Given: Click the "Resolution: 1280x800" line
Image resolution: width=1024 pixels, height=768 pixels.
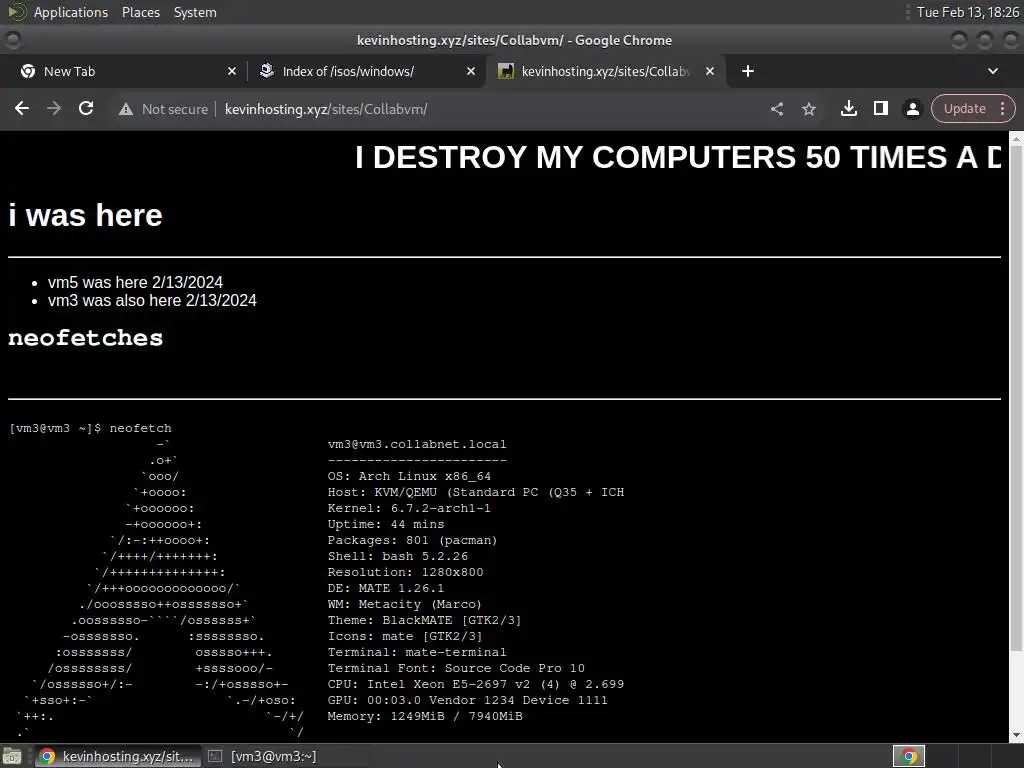Looking at the screenshot, I should (406, 572).
